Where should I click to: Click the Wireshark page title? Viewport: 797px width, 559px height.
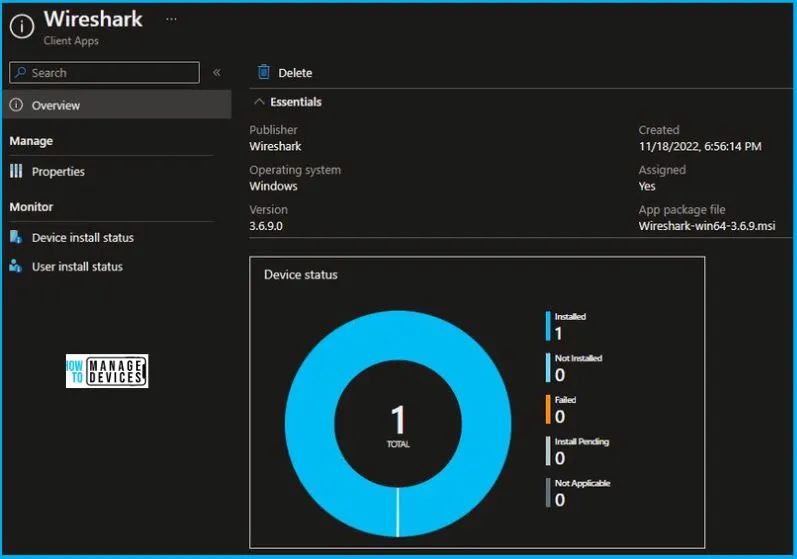(x=93, y=19)
